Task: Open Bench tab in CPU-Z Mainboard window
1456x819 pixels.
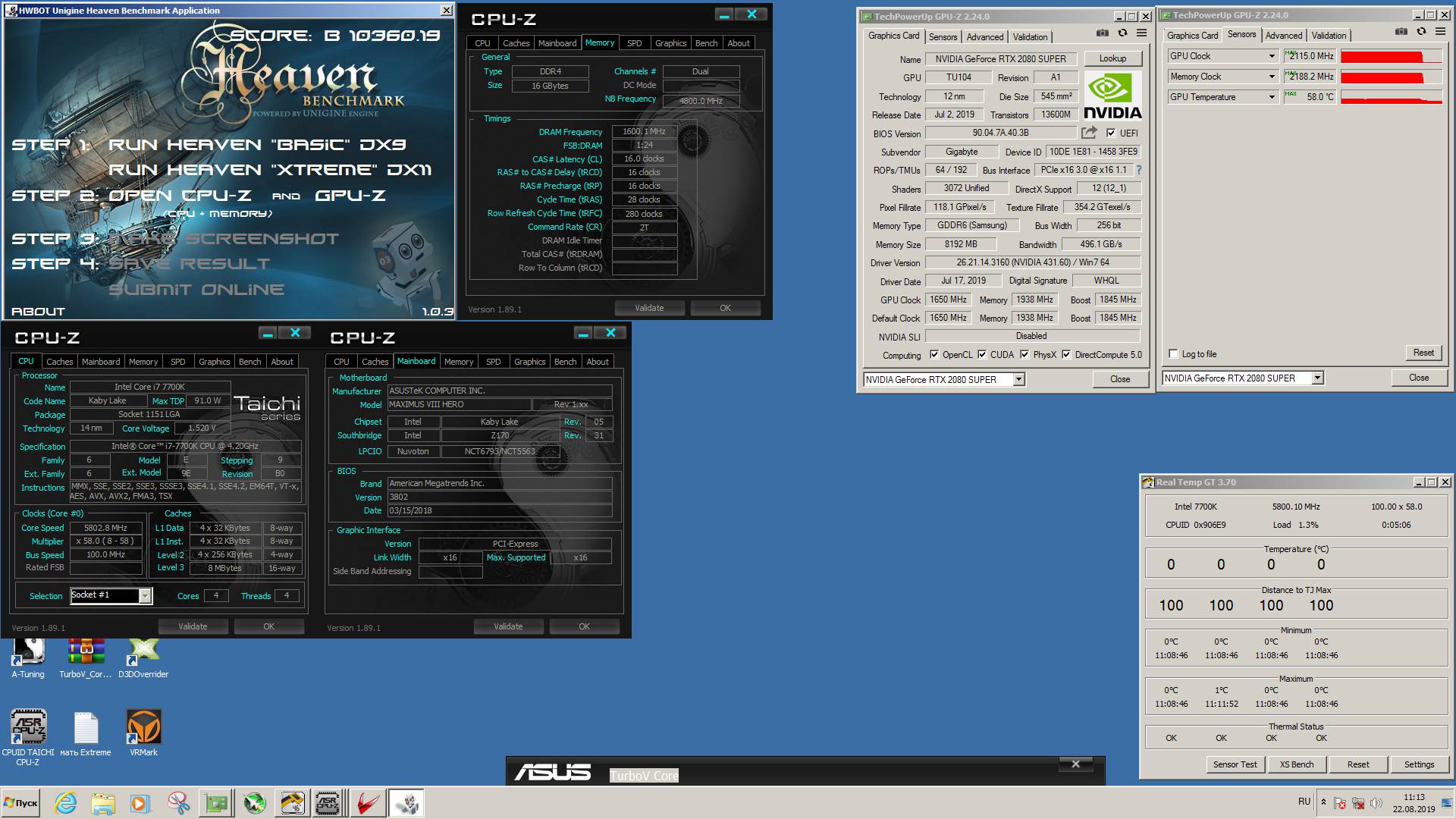Action: point(565,362)
